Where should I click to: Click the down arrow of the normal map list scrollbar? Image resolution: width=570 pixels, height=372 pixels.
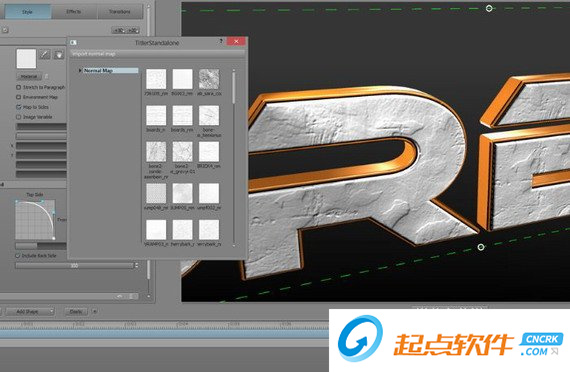234,245
